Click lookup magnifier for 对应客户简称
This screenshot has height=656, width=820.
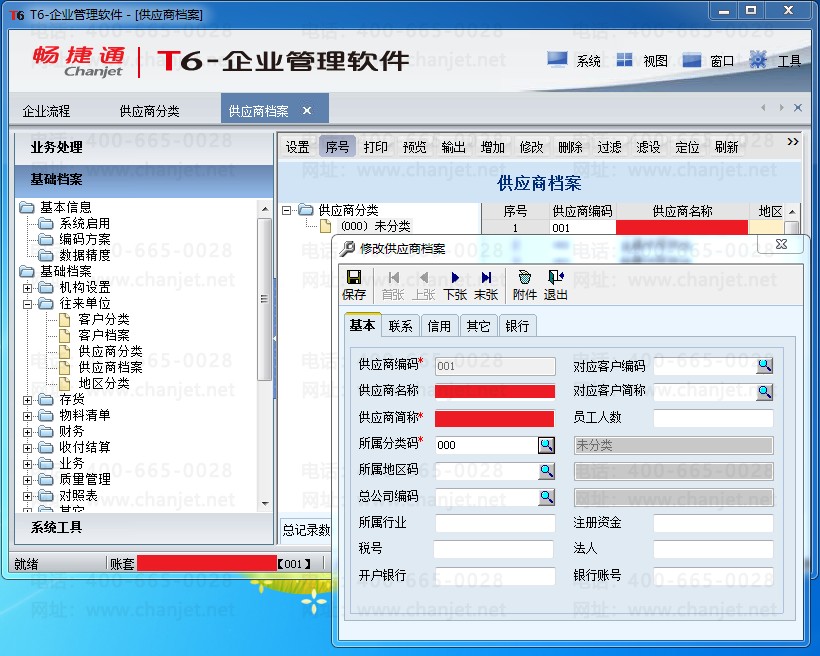[x=765, y=391]
